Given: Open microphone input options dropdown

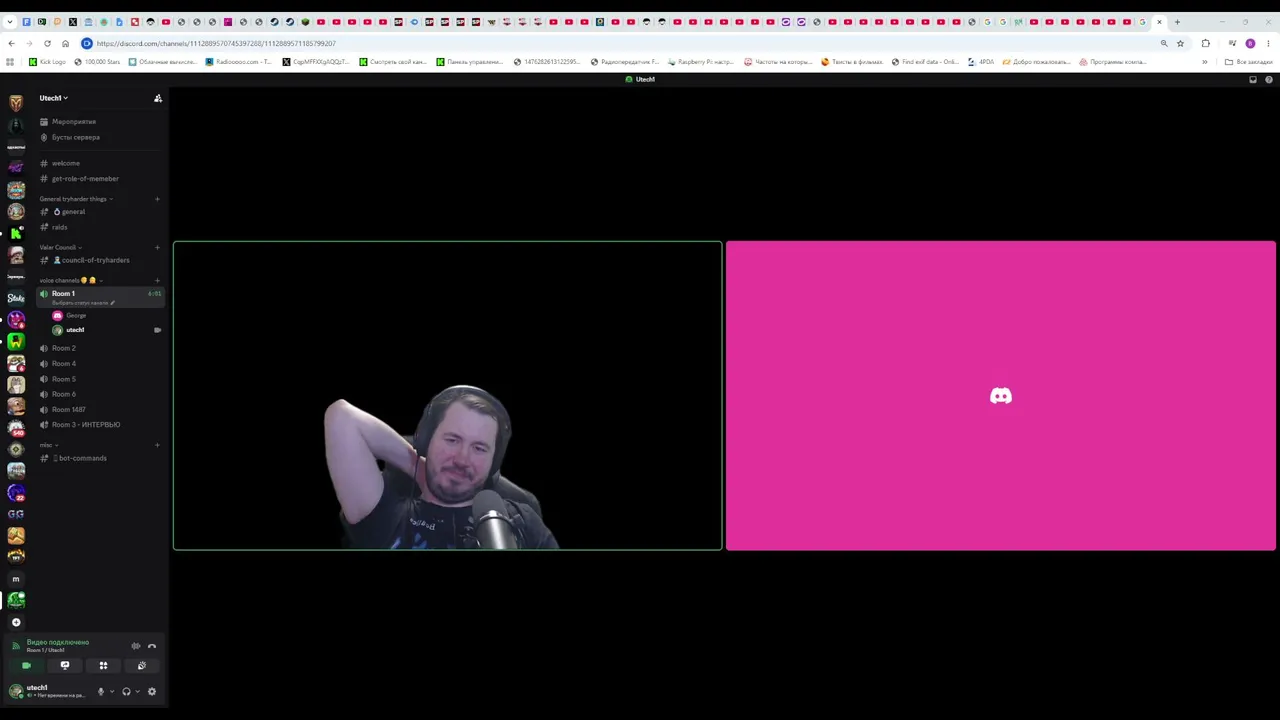Looking at the screenshot, I should tap(111, 692).
